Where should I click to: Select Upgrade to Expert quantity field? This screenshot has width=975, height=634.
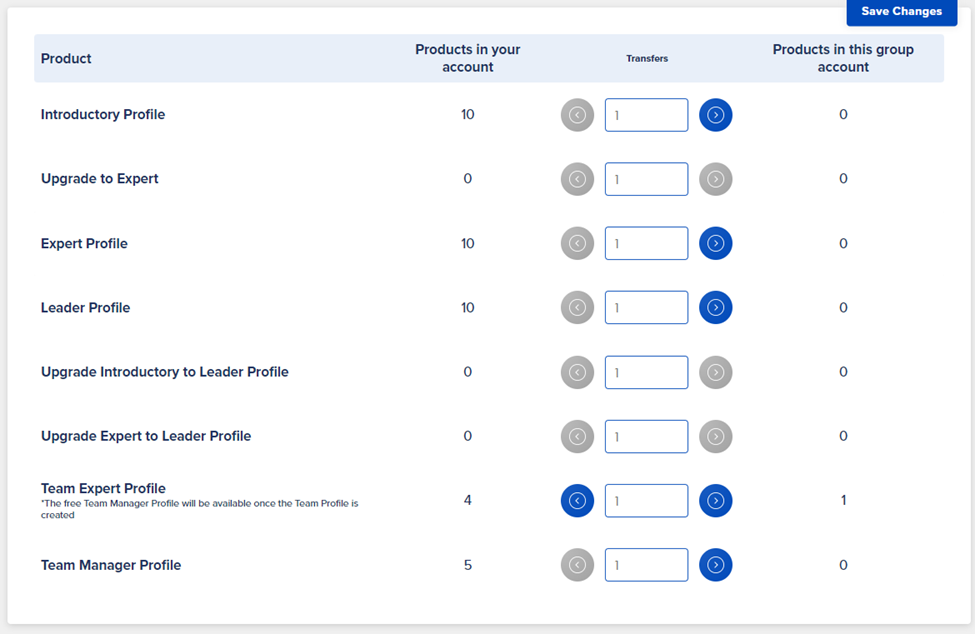(646, 179)
